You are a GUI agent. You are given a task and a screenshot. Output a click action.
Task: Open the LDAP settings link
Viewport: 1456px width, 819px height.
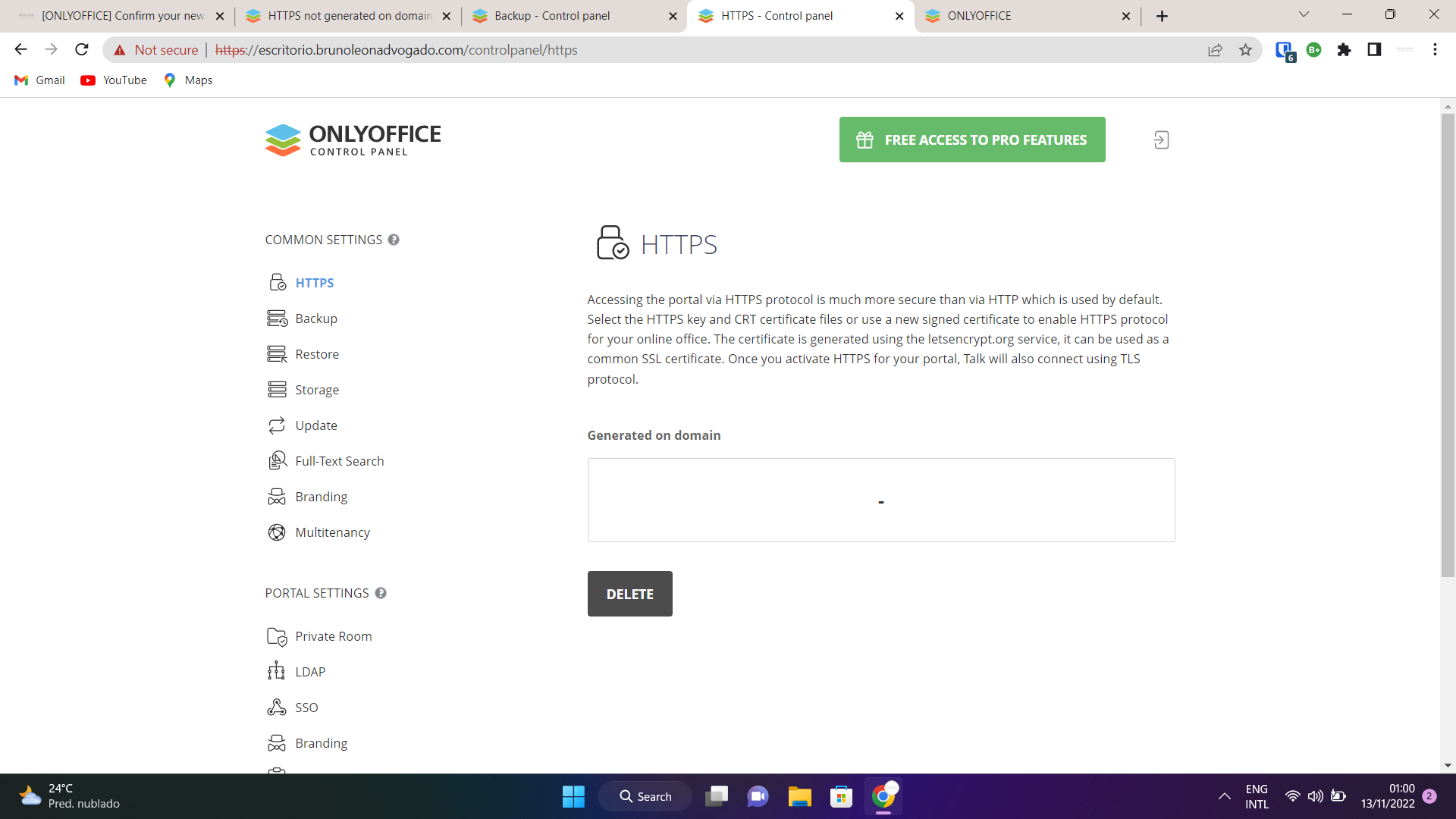310,672
